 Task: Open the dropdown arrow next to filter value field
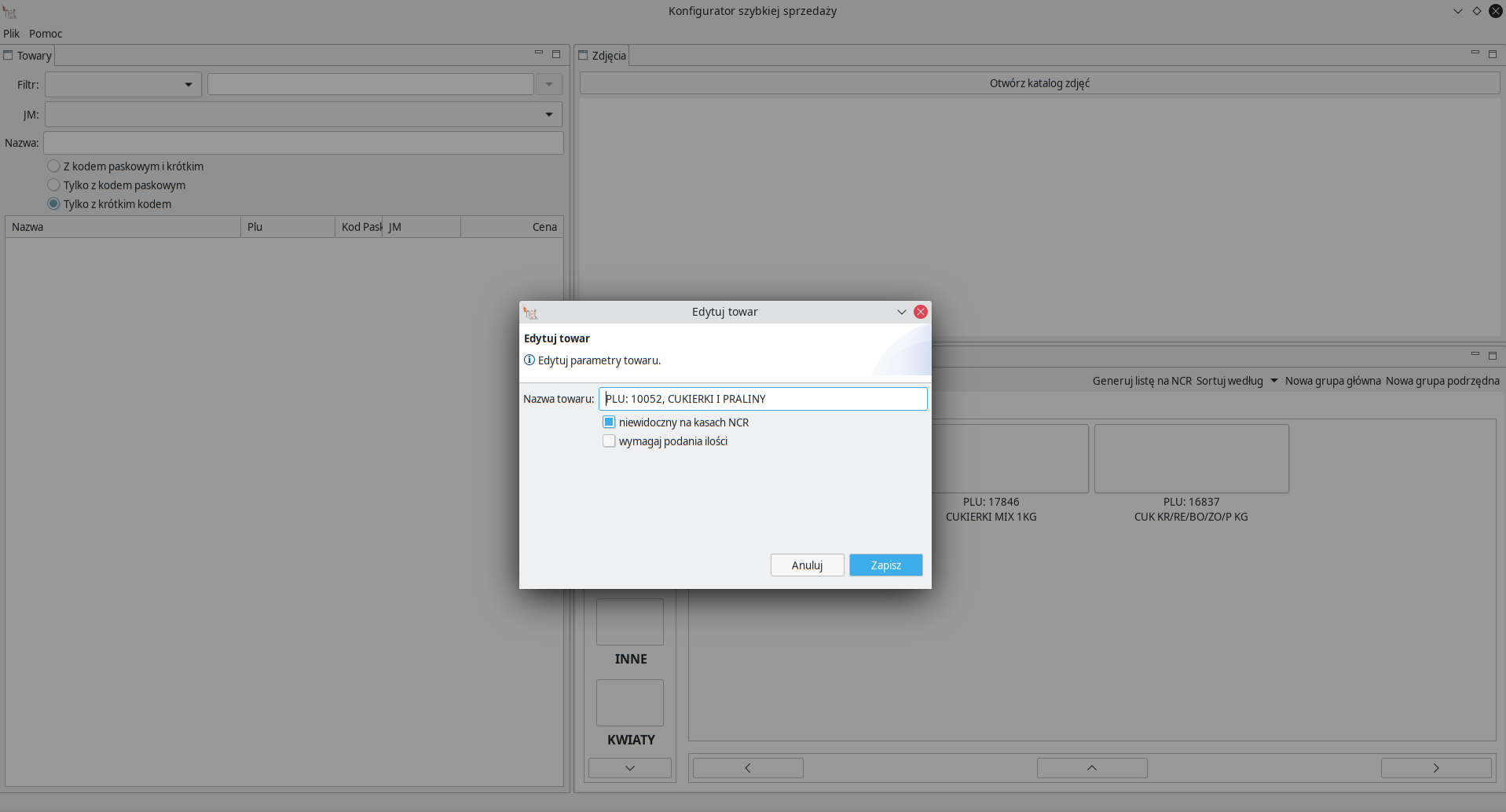(549, 85)
